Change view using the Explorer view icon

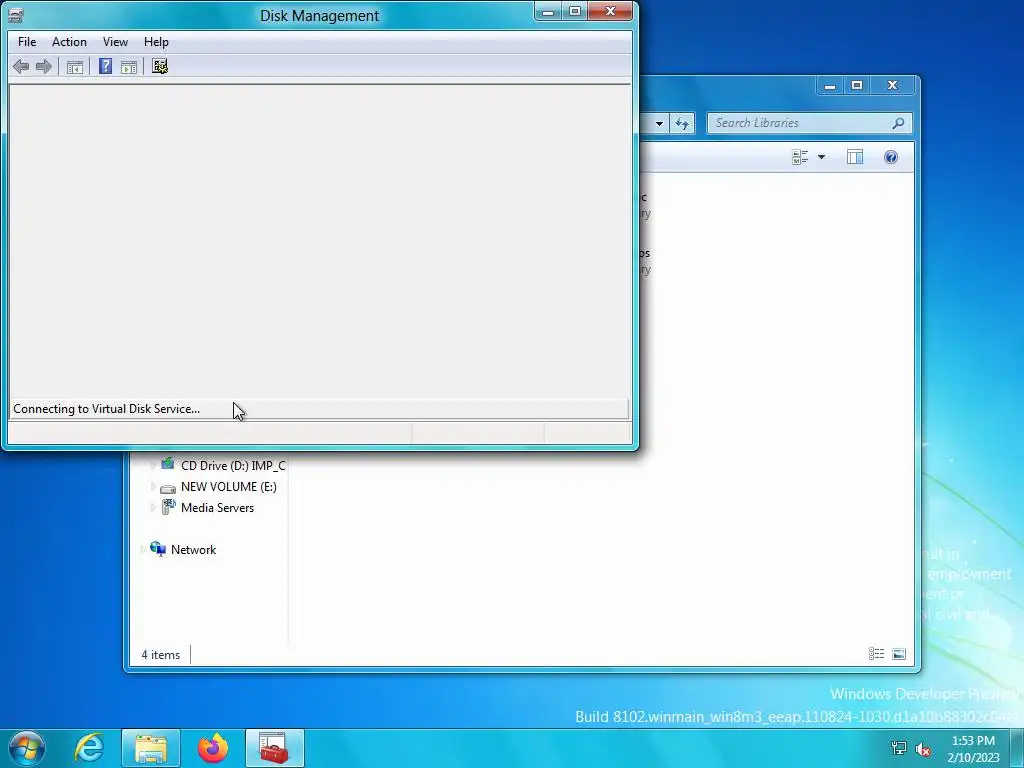pos(800,157)
